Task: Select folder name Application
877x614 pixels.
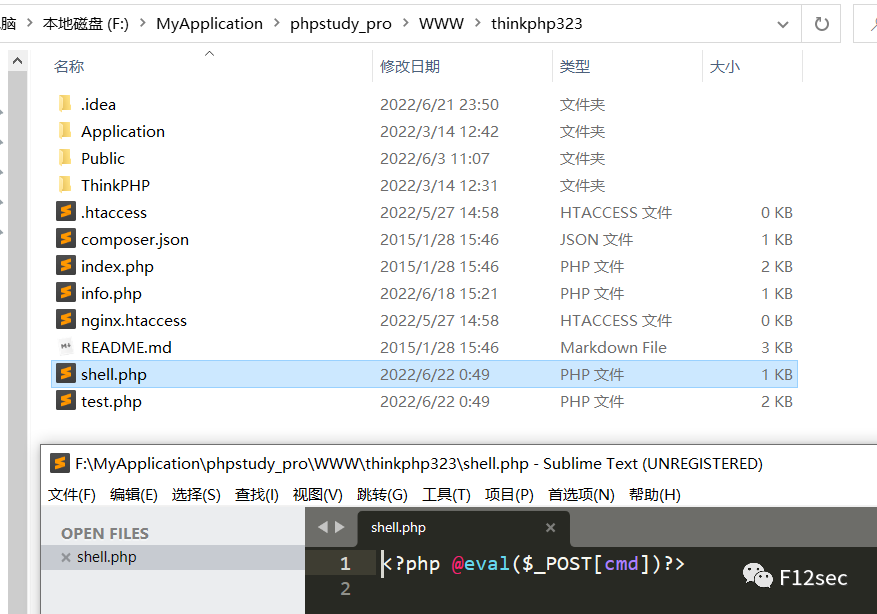Action: [x=122, y=131]
